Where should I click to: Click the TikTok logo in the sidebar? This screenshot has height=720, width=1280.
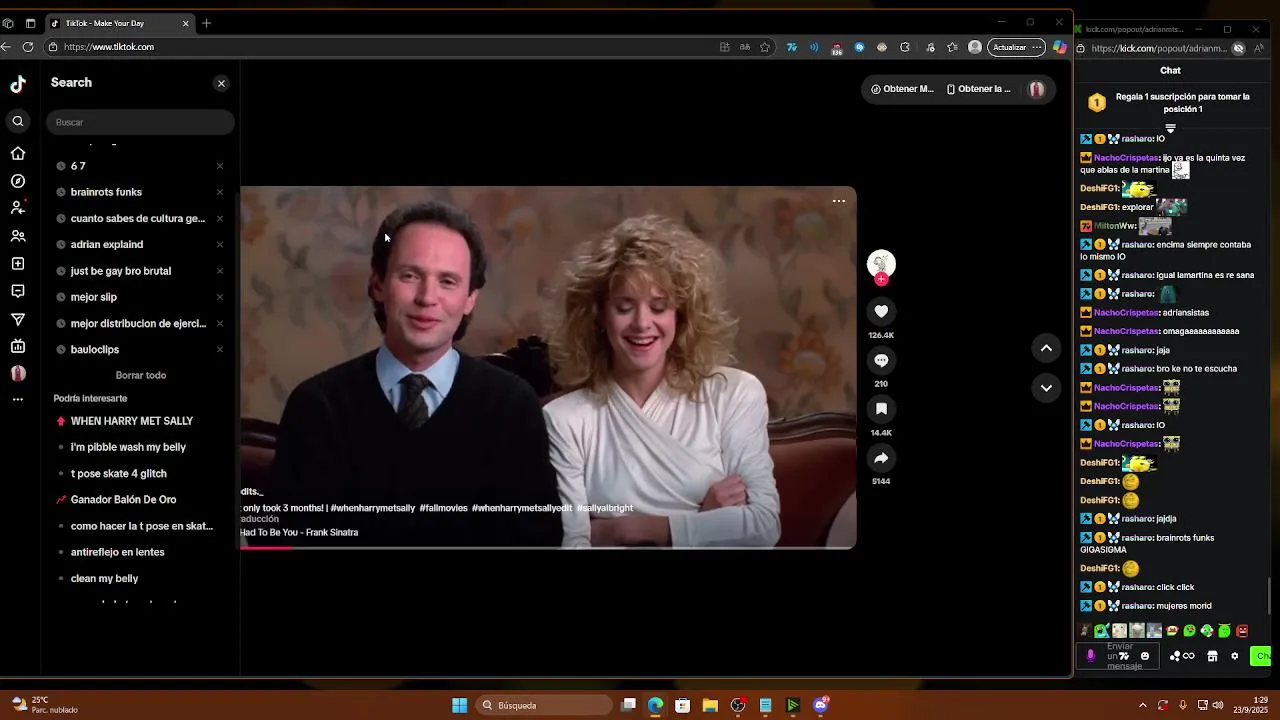(x=18, y=85)
